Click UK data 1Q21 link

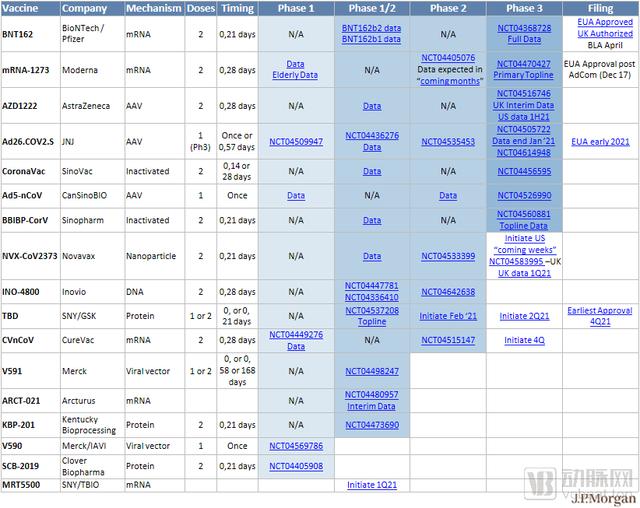524,273
